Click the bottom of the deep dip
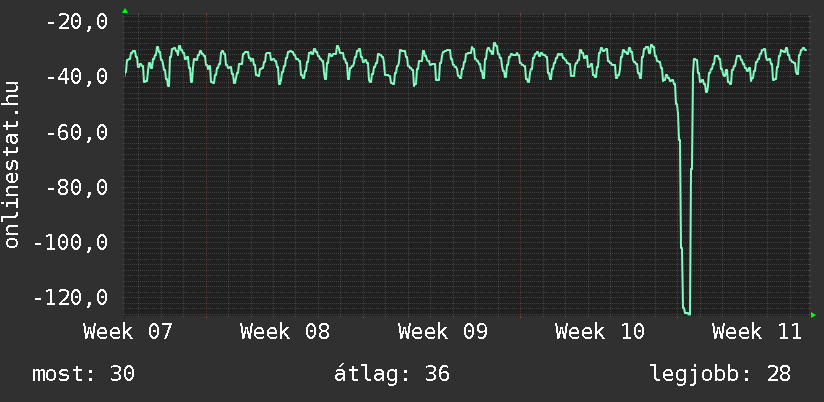 [x=686, y=312]
